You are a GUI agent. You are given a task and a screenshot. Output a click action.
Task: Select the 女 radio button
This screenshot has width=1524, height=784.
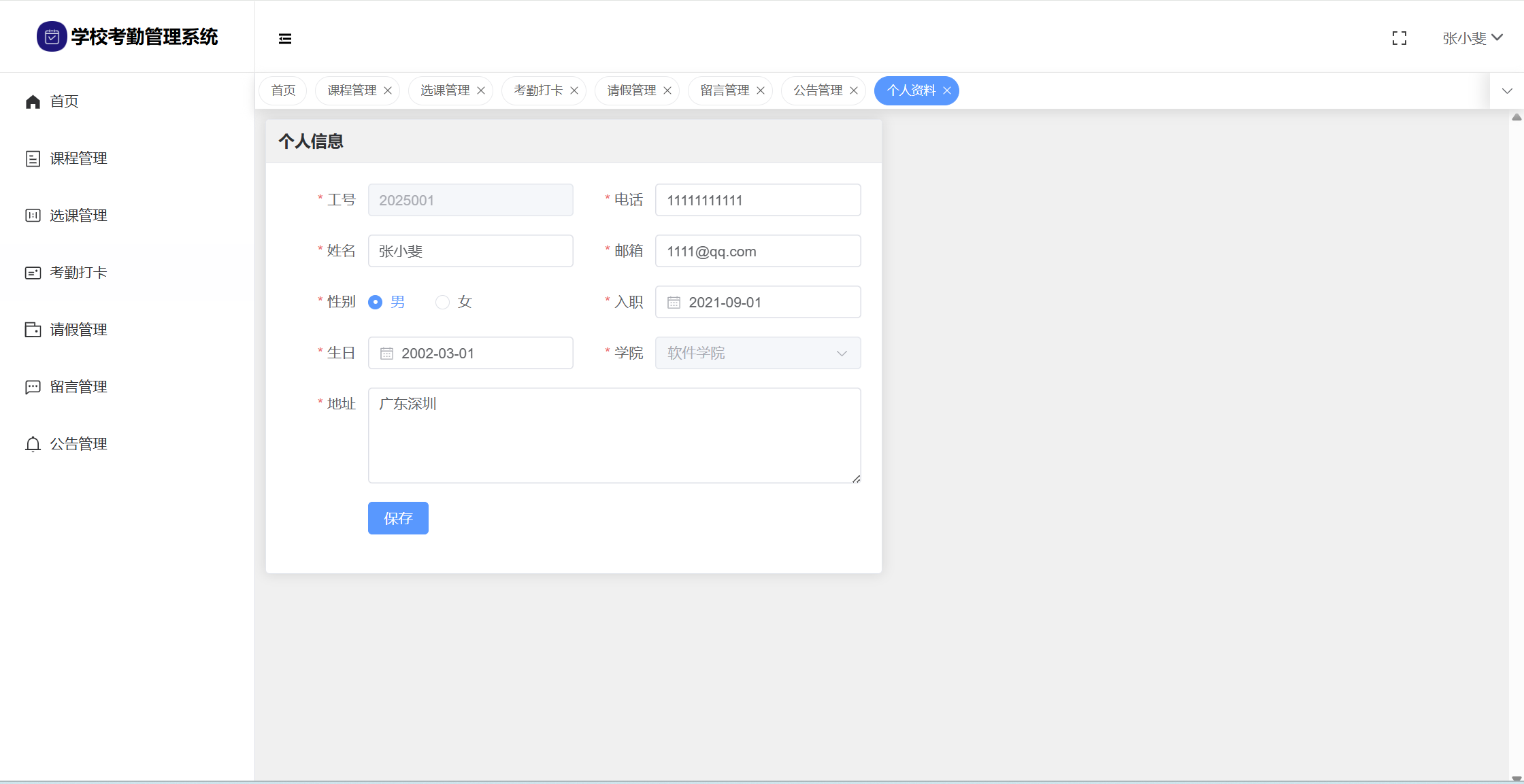coord(443,302)
